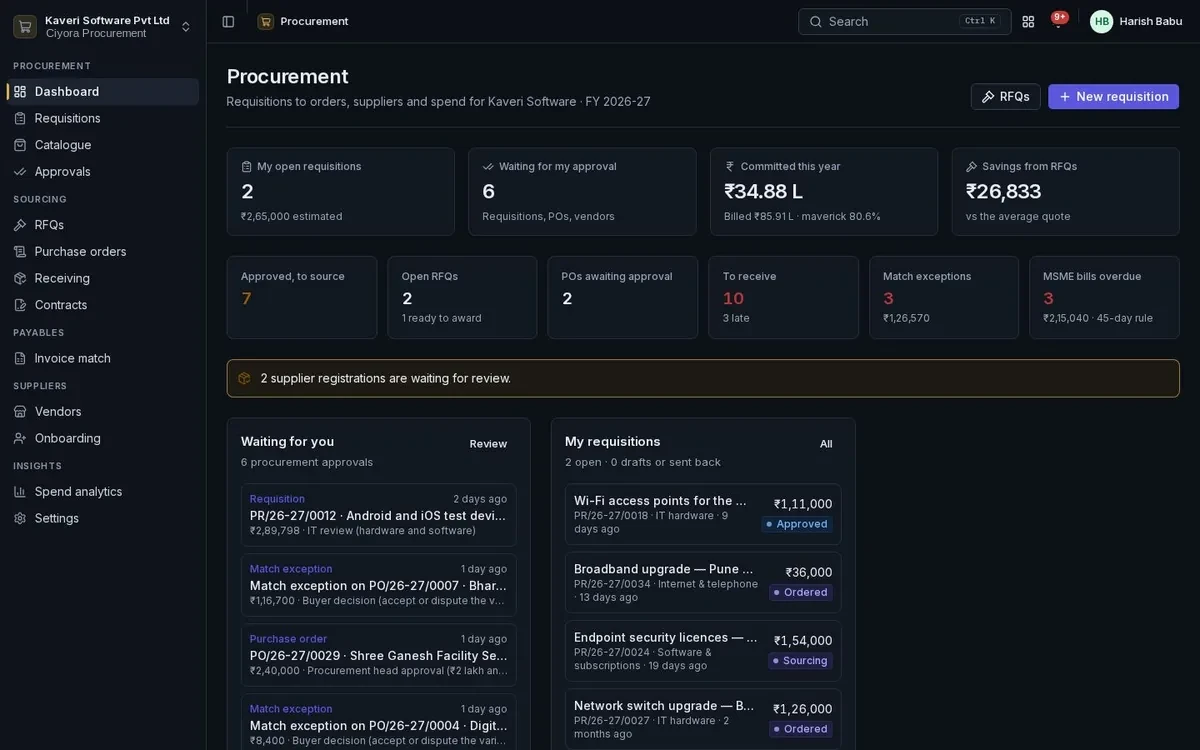Expand the Kaveri Software company switcher

(186, 27)
